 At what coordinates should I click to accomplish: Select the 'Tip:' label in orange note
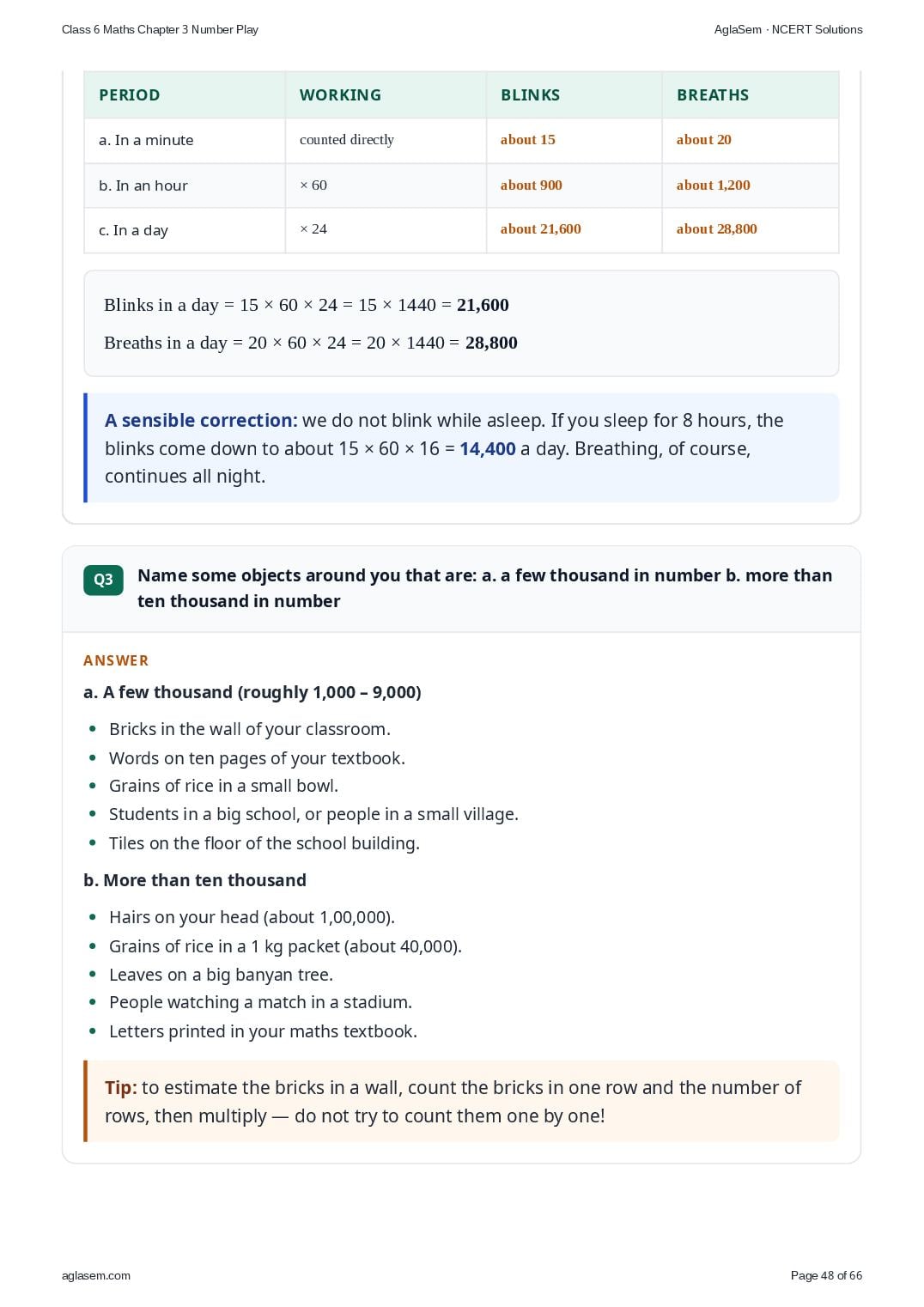click(x=121, y=1088)
